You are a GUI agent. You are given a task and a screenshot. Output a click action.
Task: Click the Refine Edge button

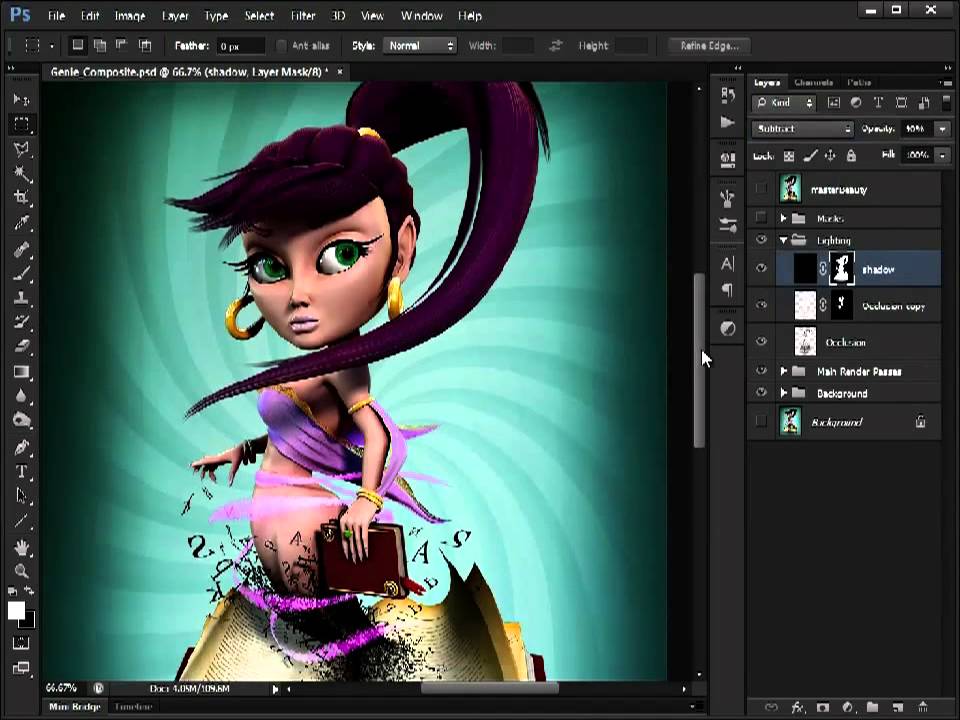pos(710,45)
